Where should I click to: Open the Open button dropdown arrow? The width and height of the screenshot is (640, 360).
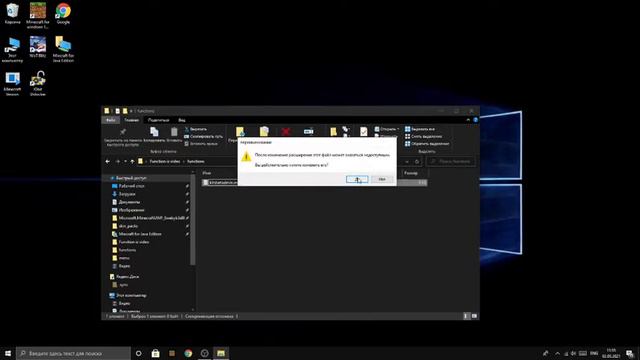click(x=398, y=129)
